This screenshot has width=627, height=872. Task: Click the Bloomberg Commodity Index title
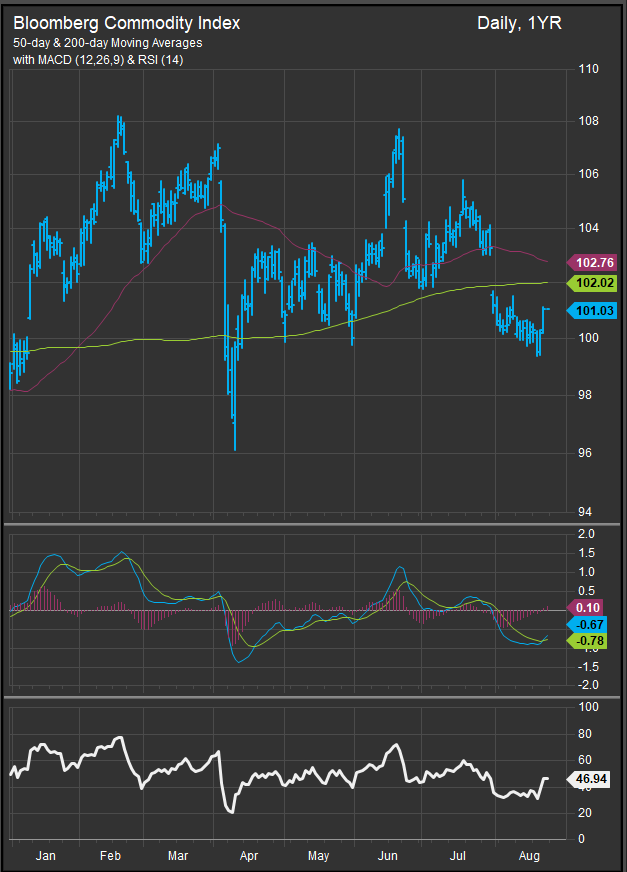point(126,22)
